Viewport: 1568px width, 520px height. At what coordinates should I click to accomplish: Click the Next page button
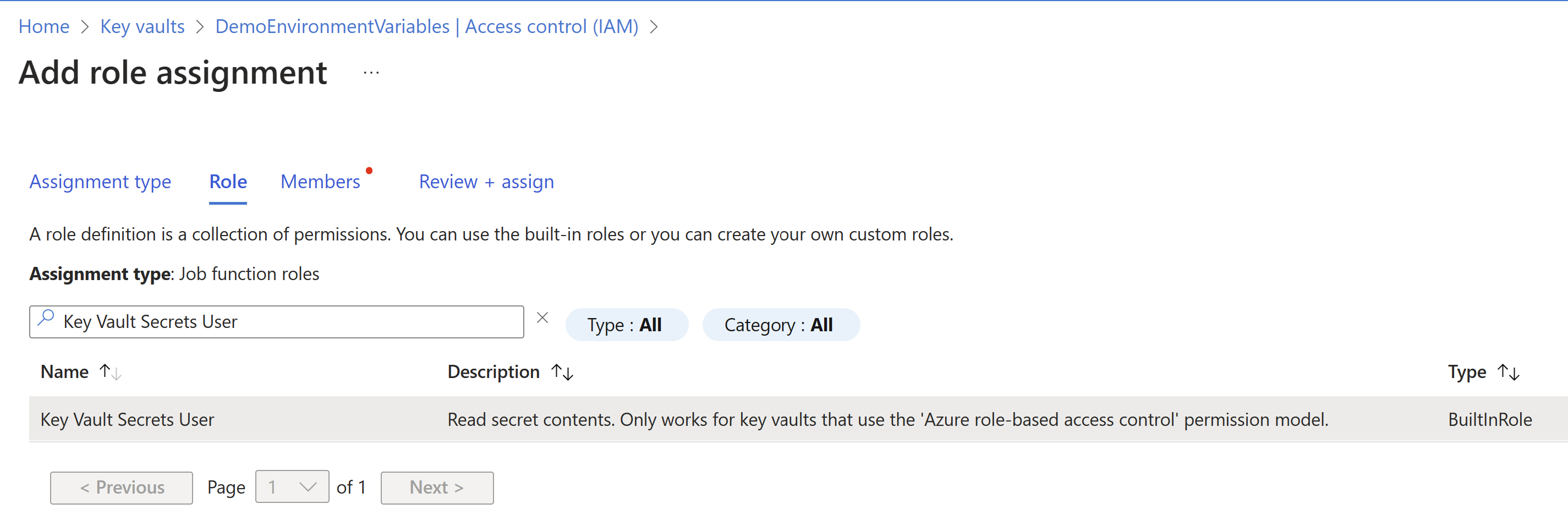click(x=436, y=487)
